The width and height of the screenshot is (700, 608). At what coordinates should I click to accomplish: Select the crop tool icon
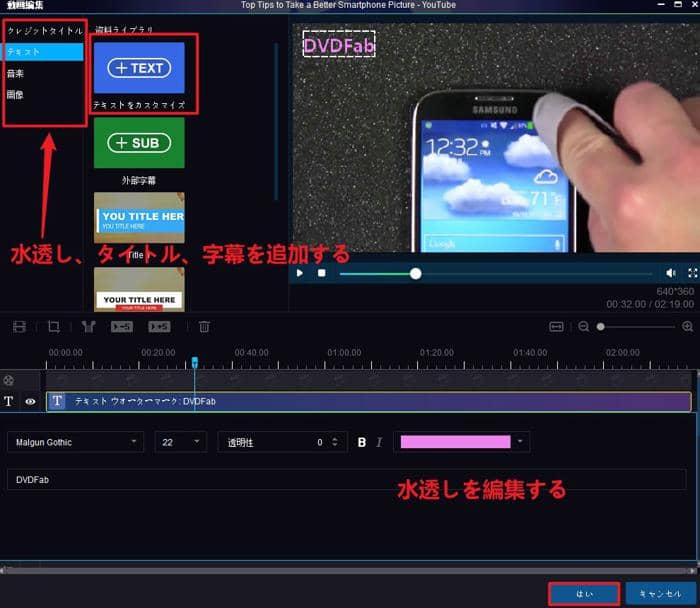pos(54,327)
